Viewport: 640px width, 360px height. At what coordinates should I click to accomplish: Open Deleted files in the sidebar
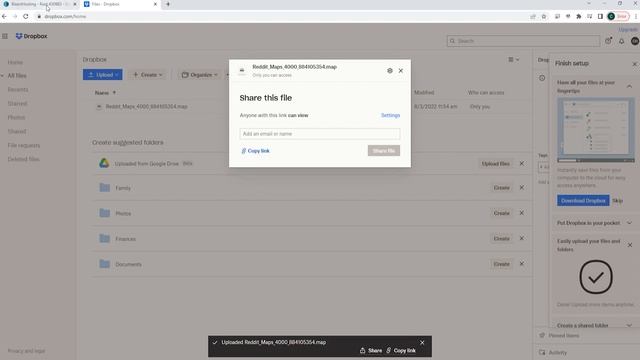(23, 159)
